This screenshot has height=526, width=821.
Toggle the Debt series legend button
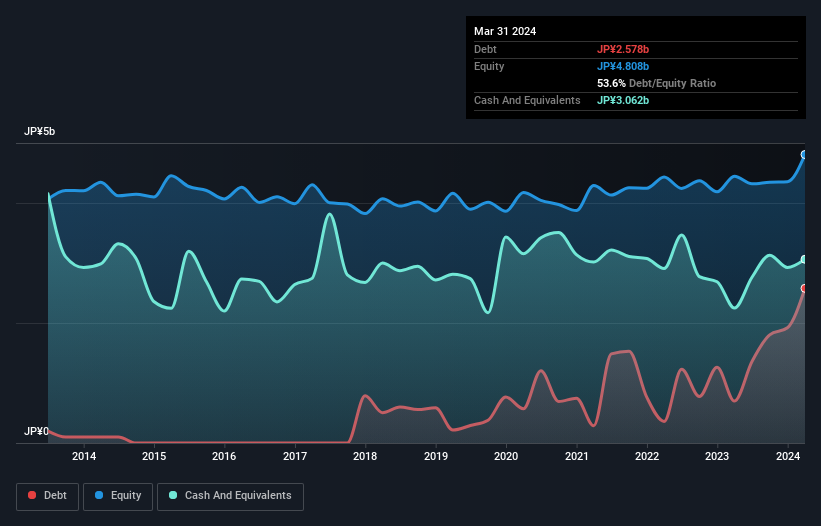point(48,496)
